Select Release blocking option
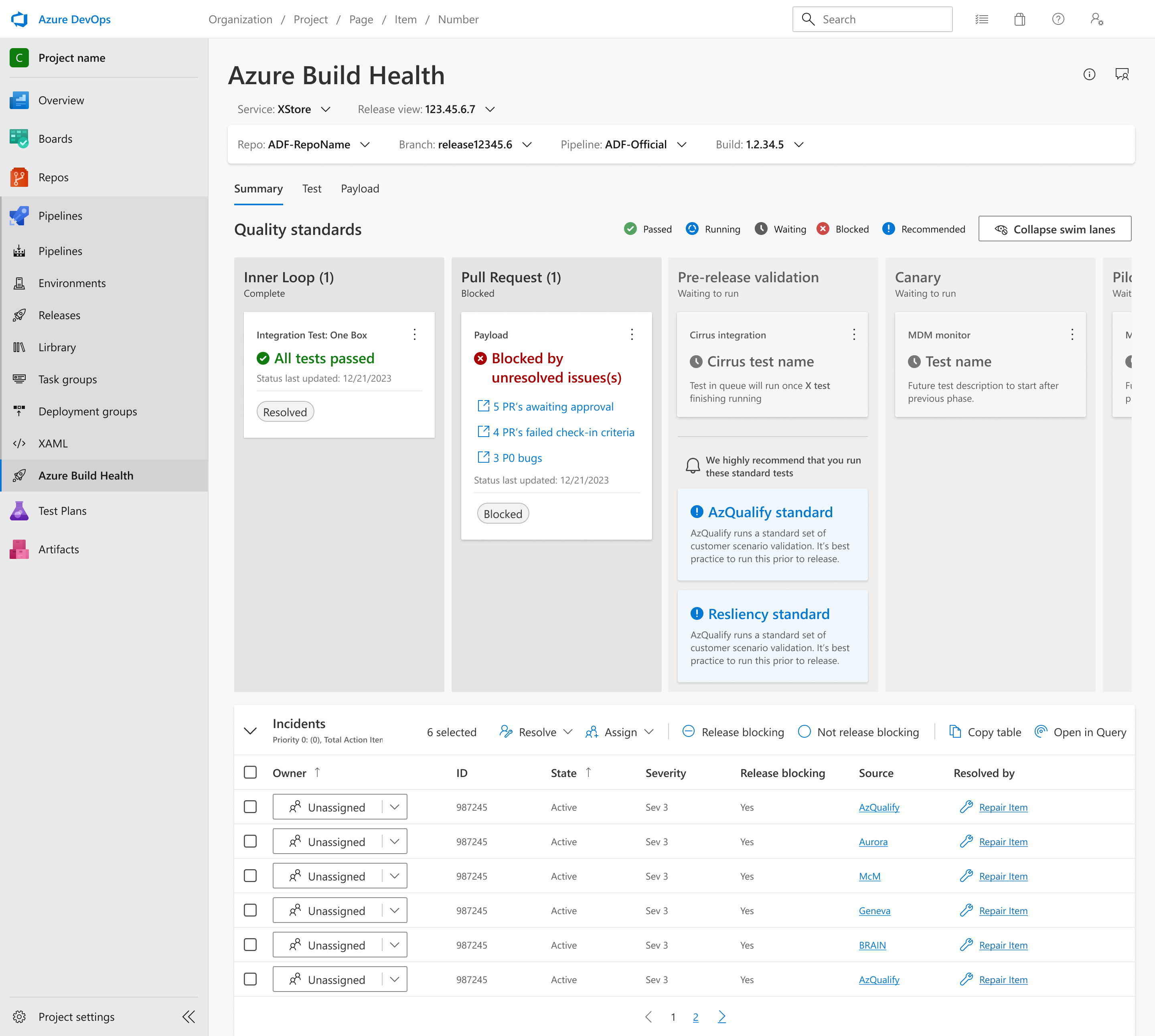 [733, 732]
